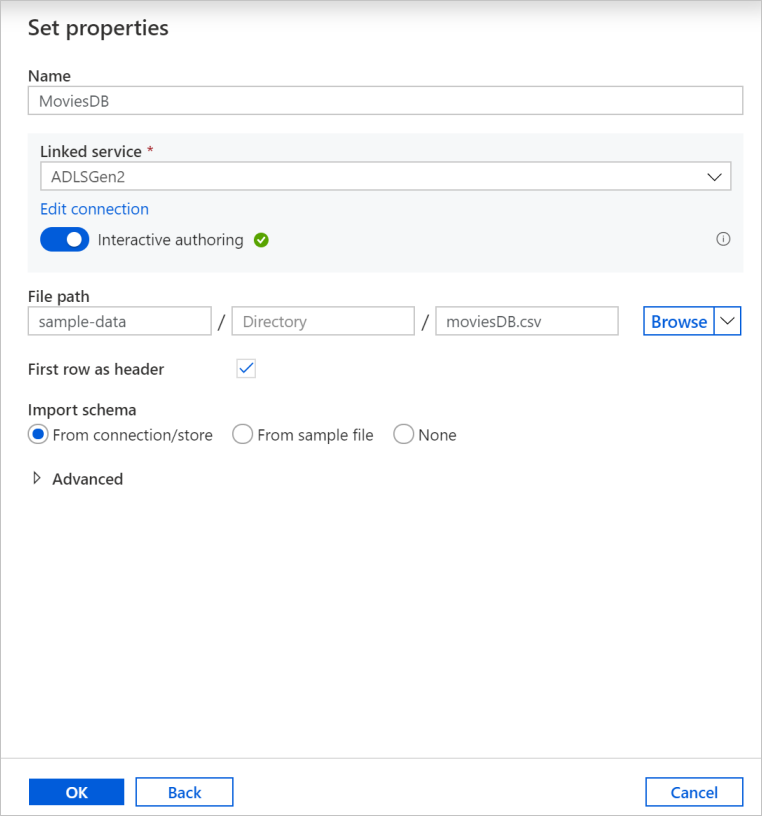Viewport: 762px width, 816px height.
Task: Choose From sample file for import schema
Action: 242,434
